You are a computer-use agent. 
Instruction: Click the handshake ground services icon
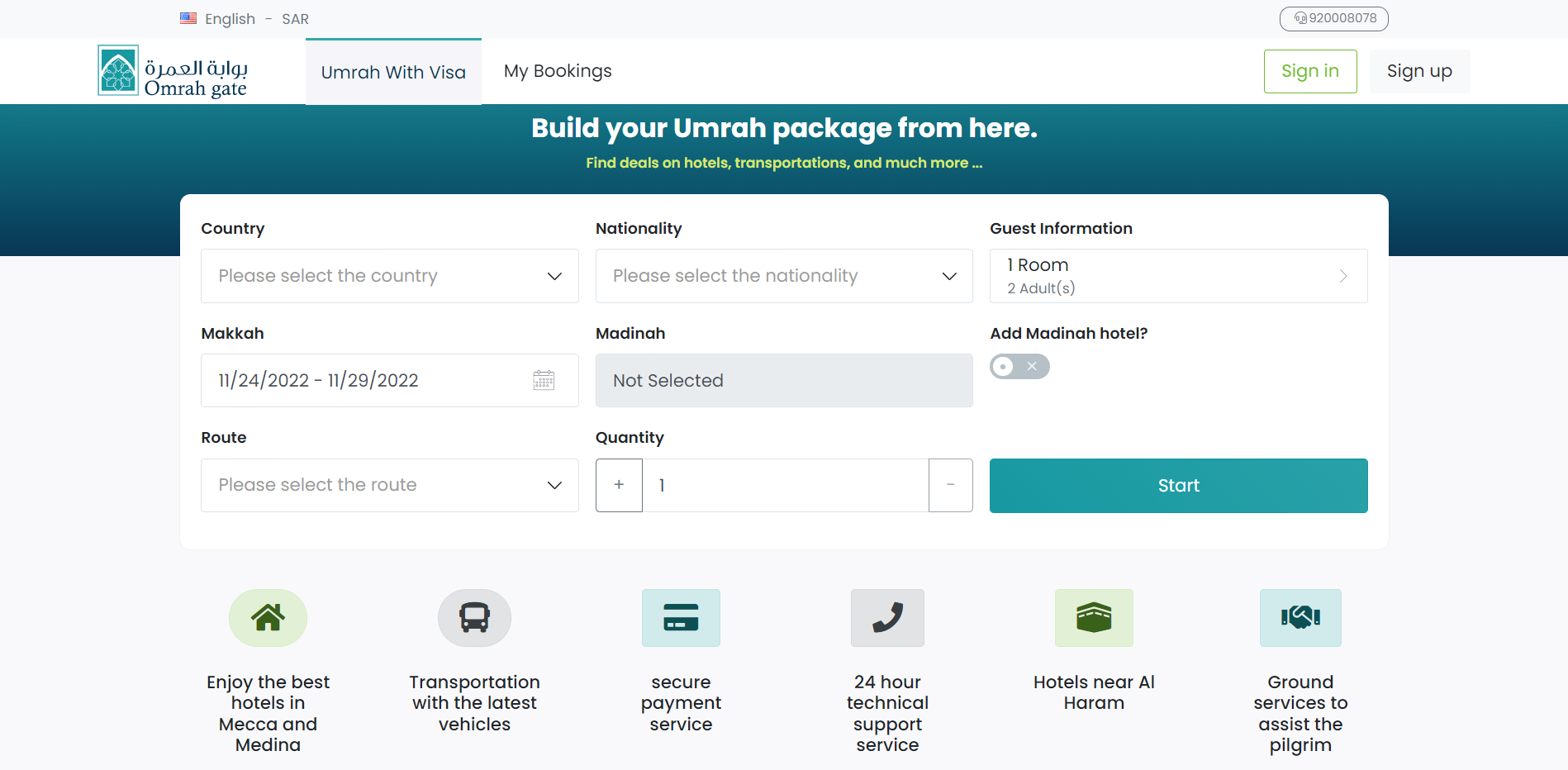1300,618
